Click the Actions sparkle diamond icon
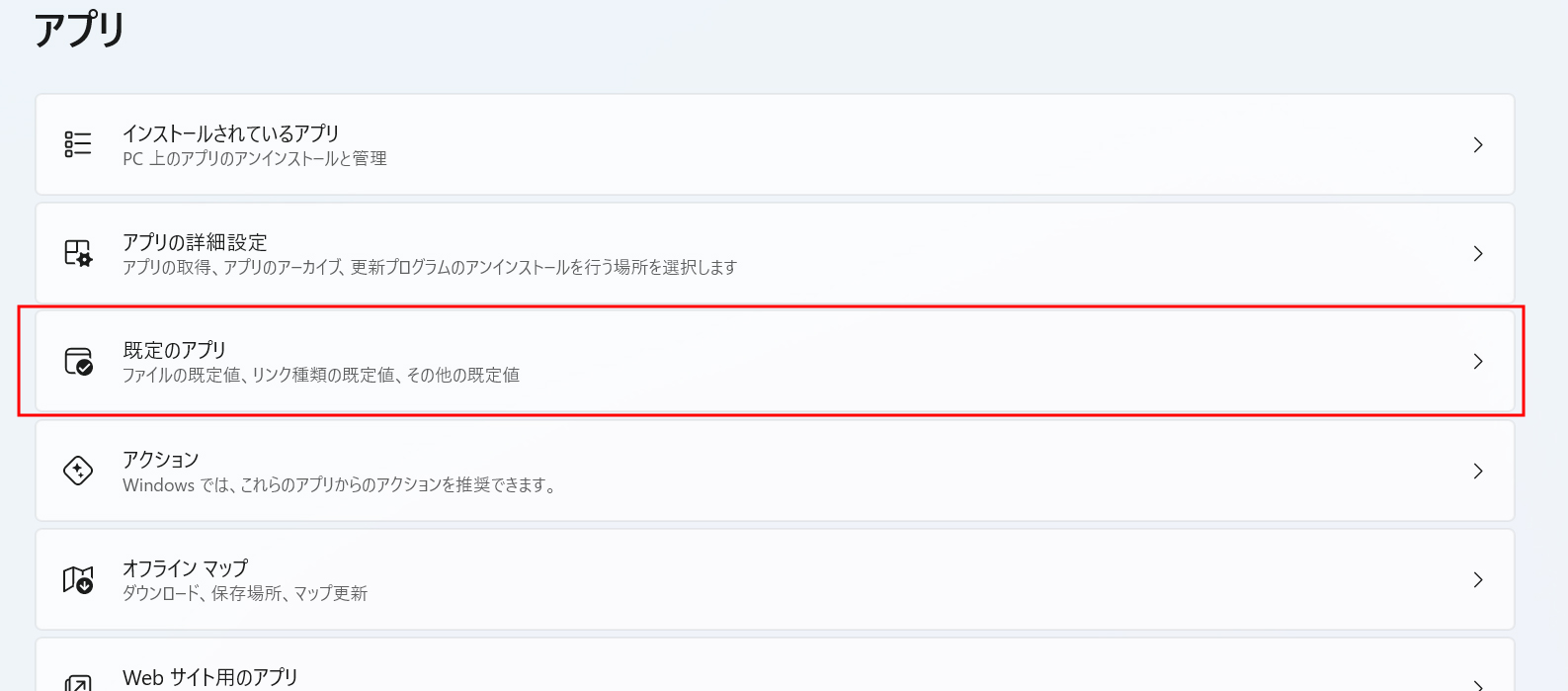Image resolution: width=1568 pixels, height=691 pixels. click(78, 471)
